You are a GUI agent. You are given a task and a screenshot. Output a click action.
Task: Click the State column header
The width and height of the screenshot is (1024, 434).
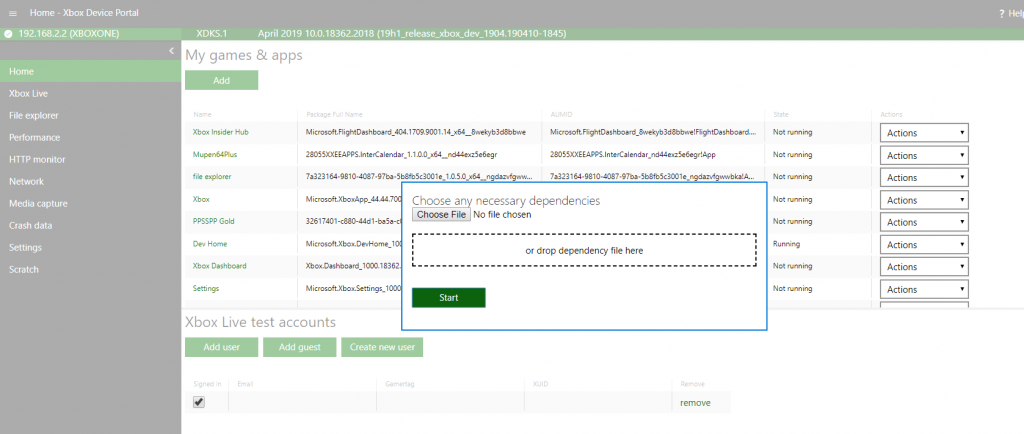(780, 114)
